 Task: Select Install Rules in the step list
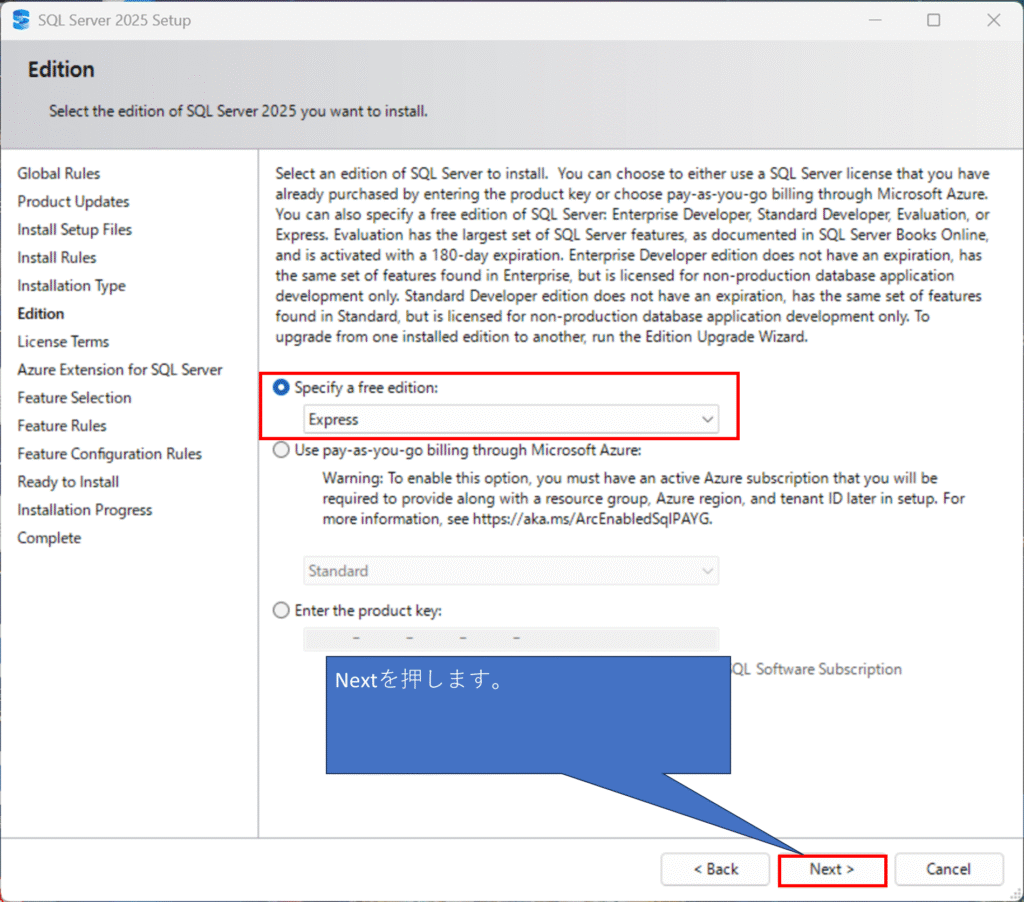click(57, 257)
